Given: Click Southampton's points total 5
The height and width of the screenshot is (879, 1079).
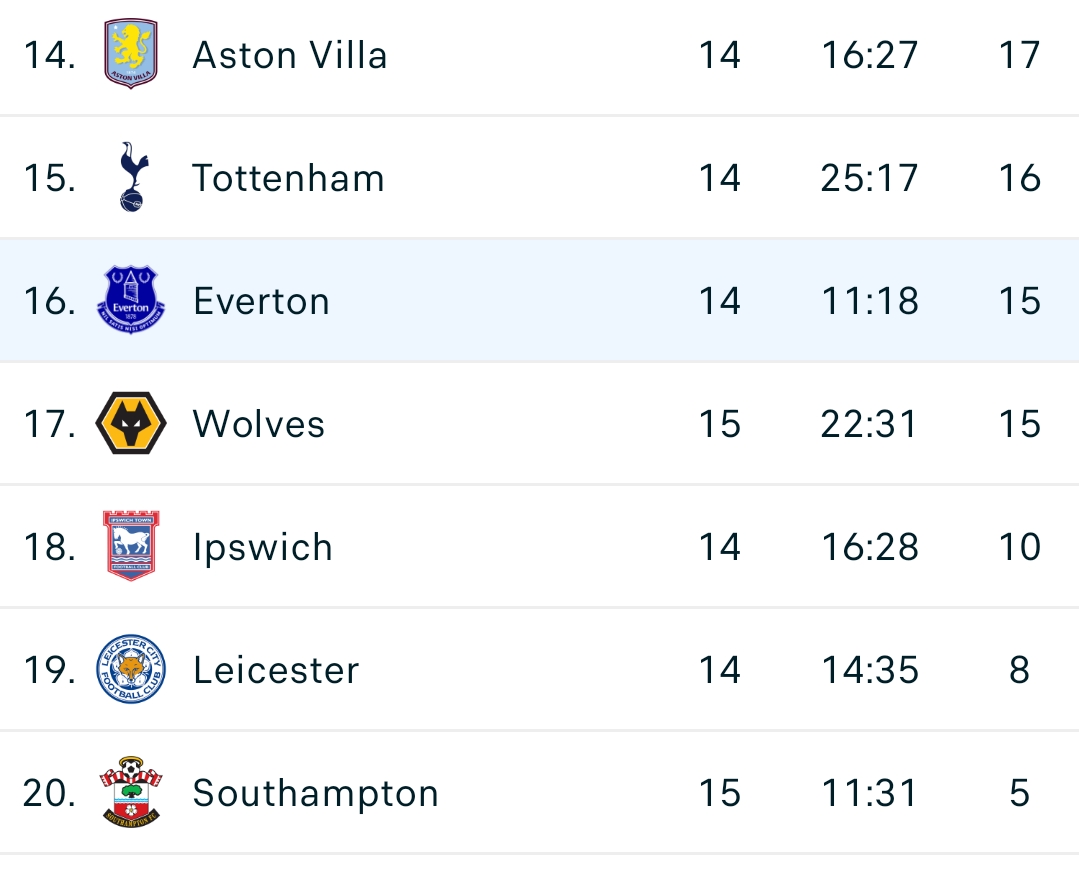Looking at the screenshot, I should point(1019,792).
